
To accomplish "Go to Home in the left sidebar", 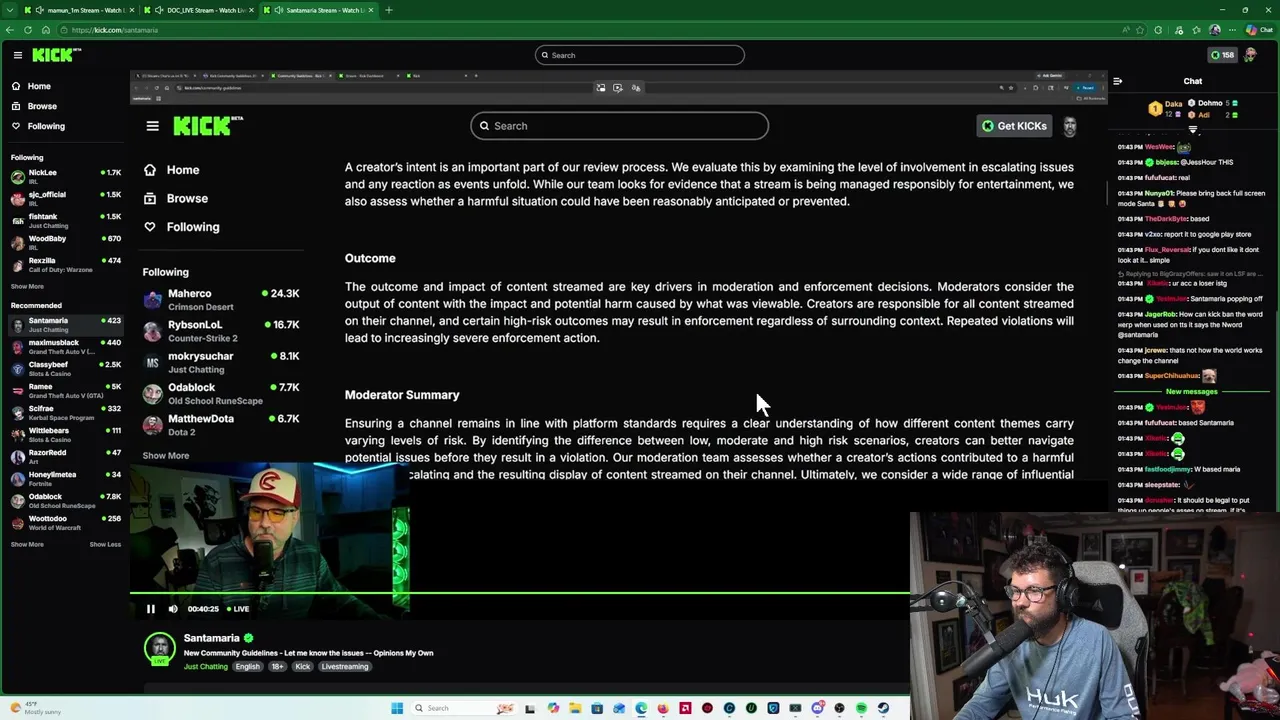I will 39,86.
